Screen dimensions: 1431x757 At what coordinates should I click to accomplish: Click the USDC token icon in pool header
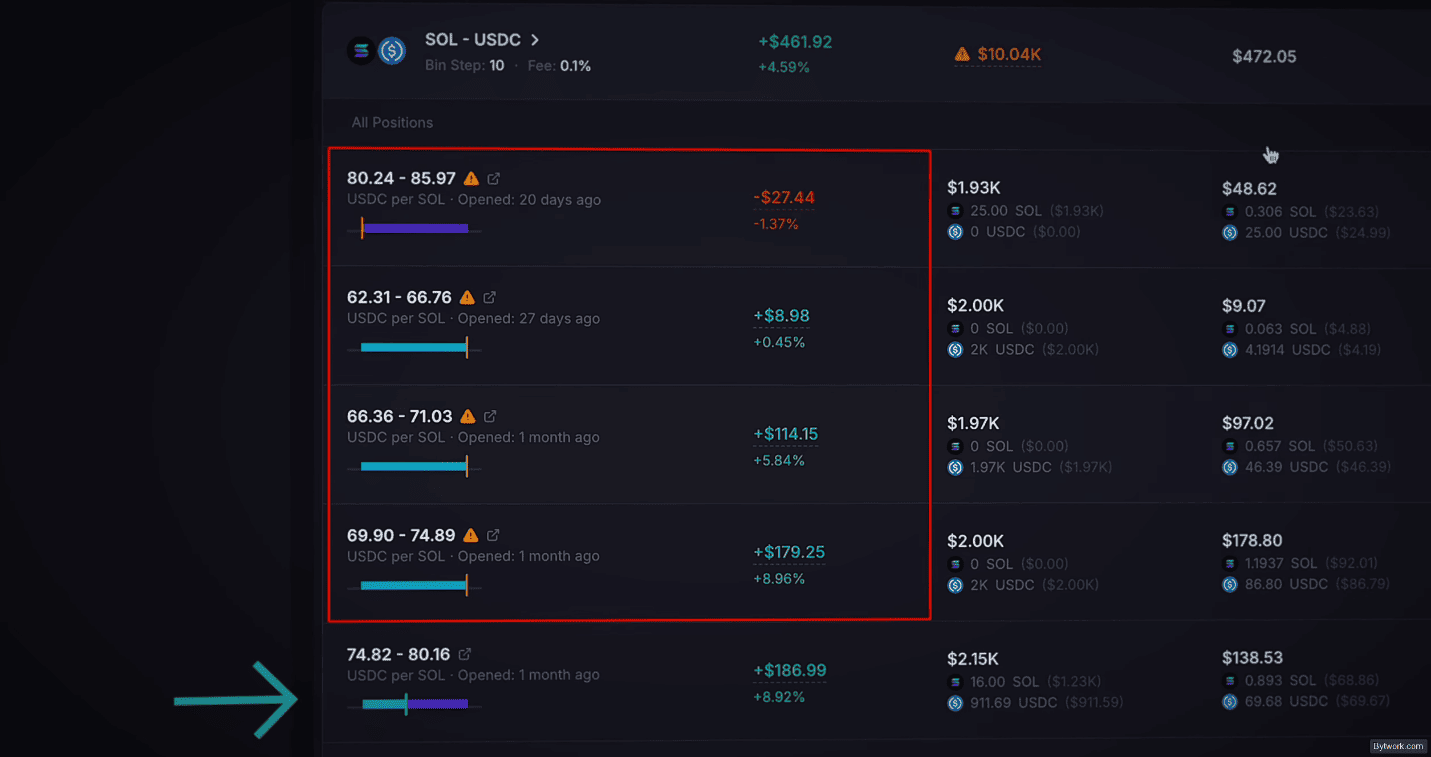point(392,51)
